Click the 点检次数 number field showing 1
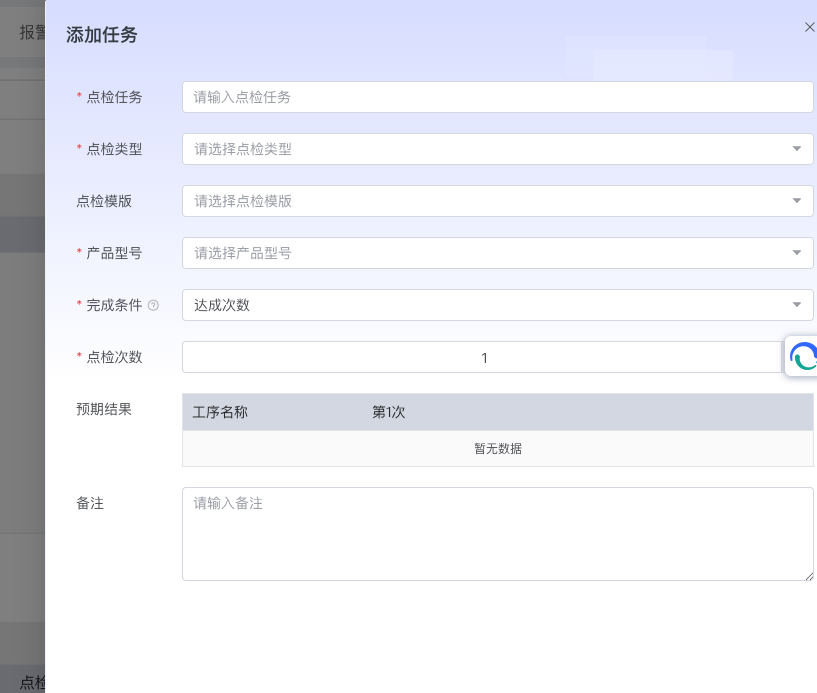 point(484,357)
